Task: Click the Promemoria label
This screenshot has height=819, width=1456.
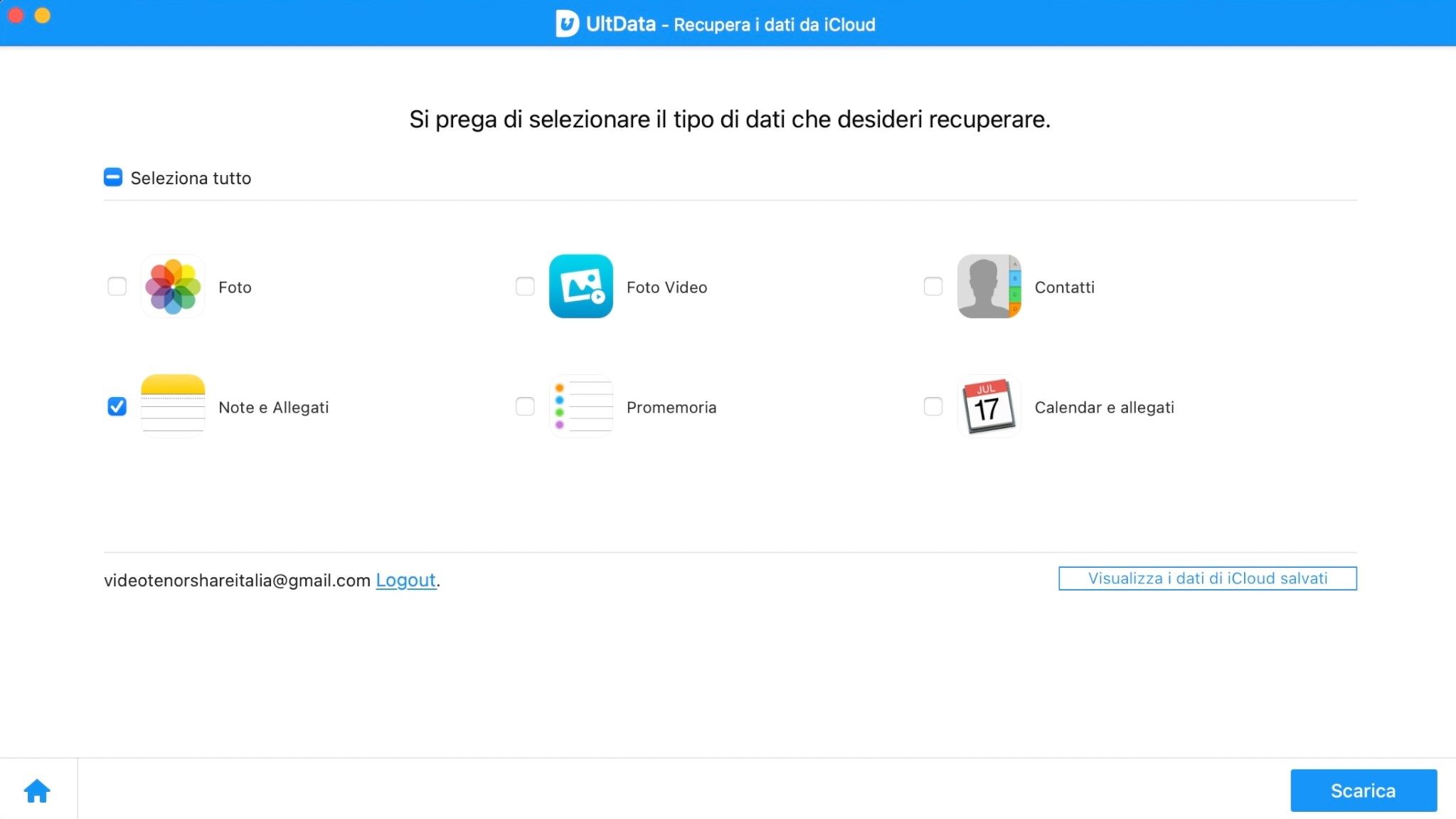Action: tap(671, 408)
